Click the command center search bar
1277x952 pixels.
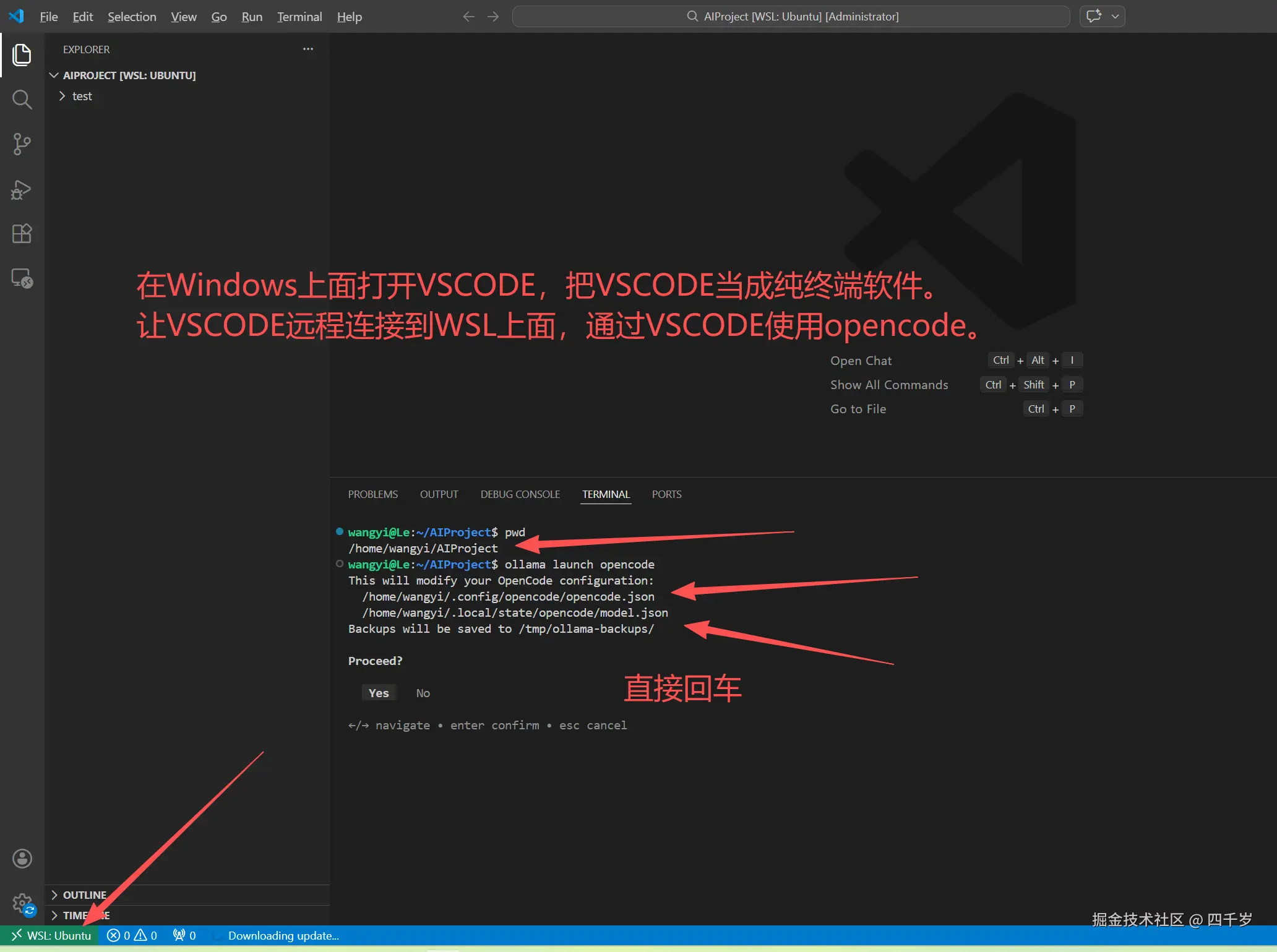[x=791, y=16]
